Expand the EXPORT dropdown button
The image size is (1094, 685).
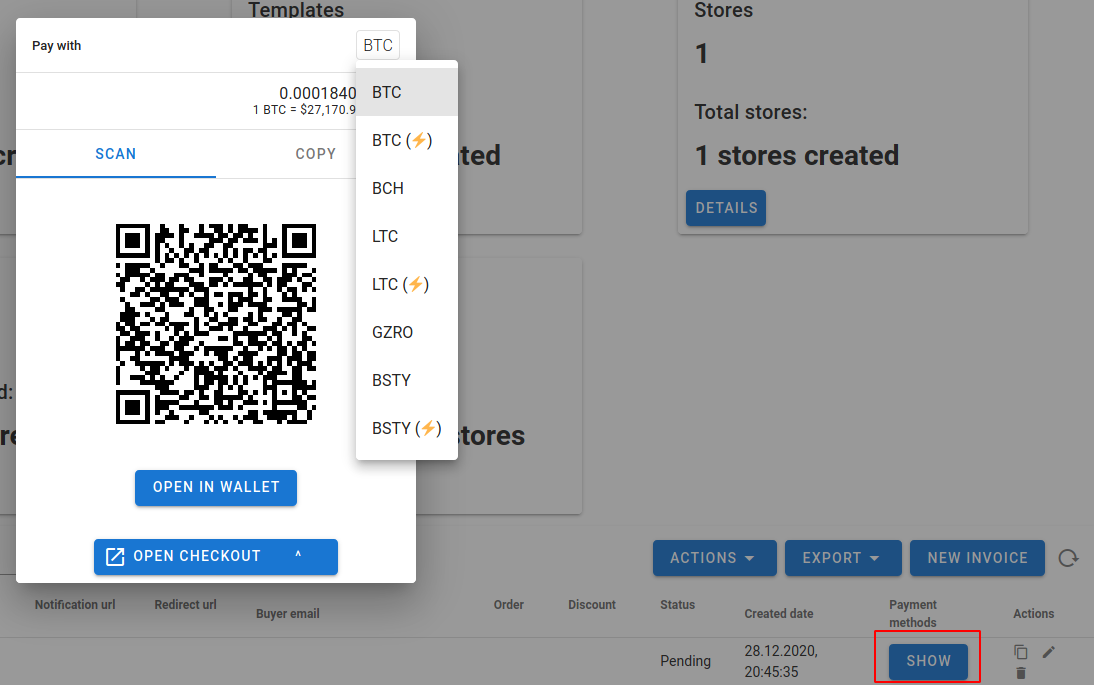[843, 558]
